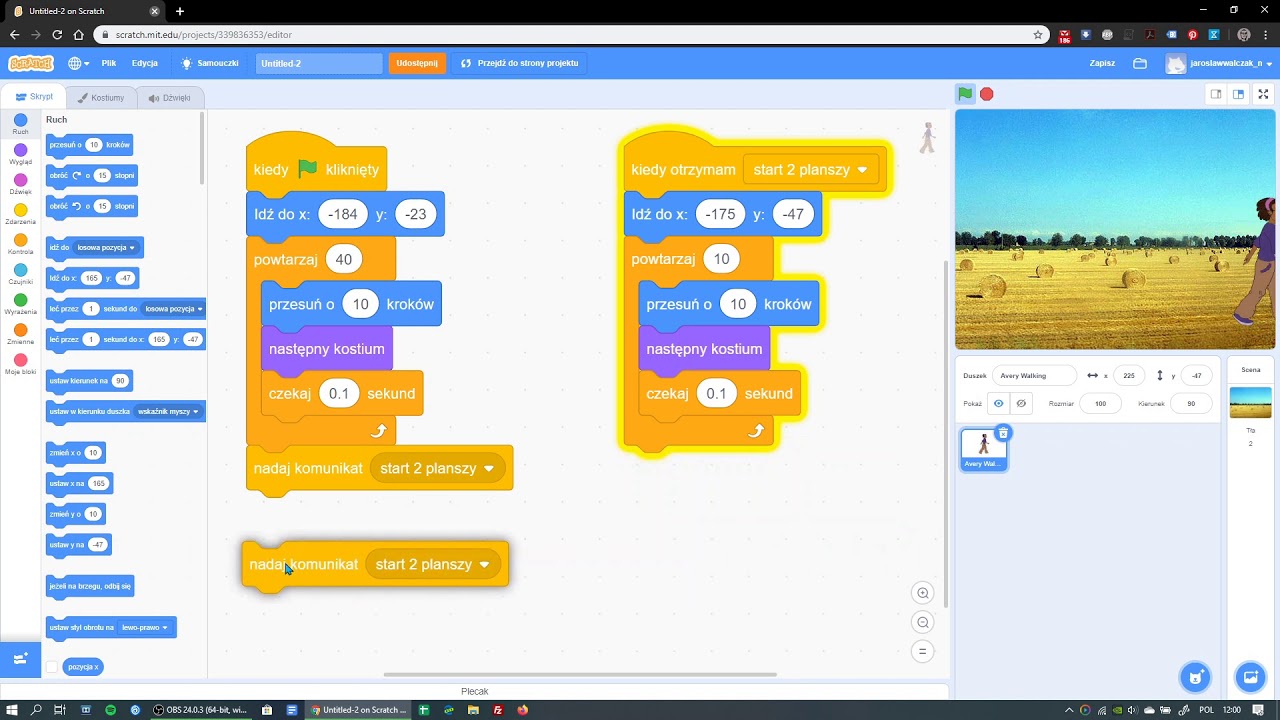Select the Avery Walking sprite thumbnail
The width and height of the screenshot is (1280, 720).
(x=984, y=449)
